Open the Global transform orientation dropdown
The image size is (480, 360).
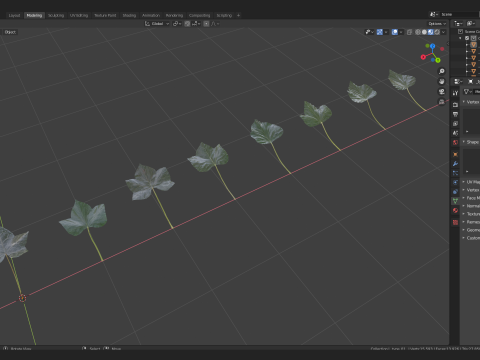tap(157, 24)
